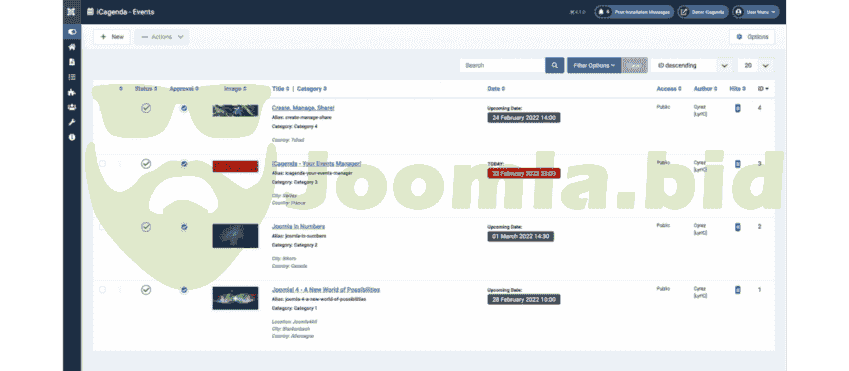Open the Components puzzle sidebar icon
Viewport: 849px width, 371px height.
(72, 93)
